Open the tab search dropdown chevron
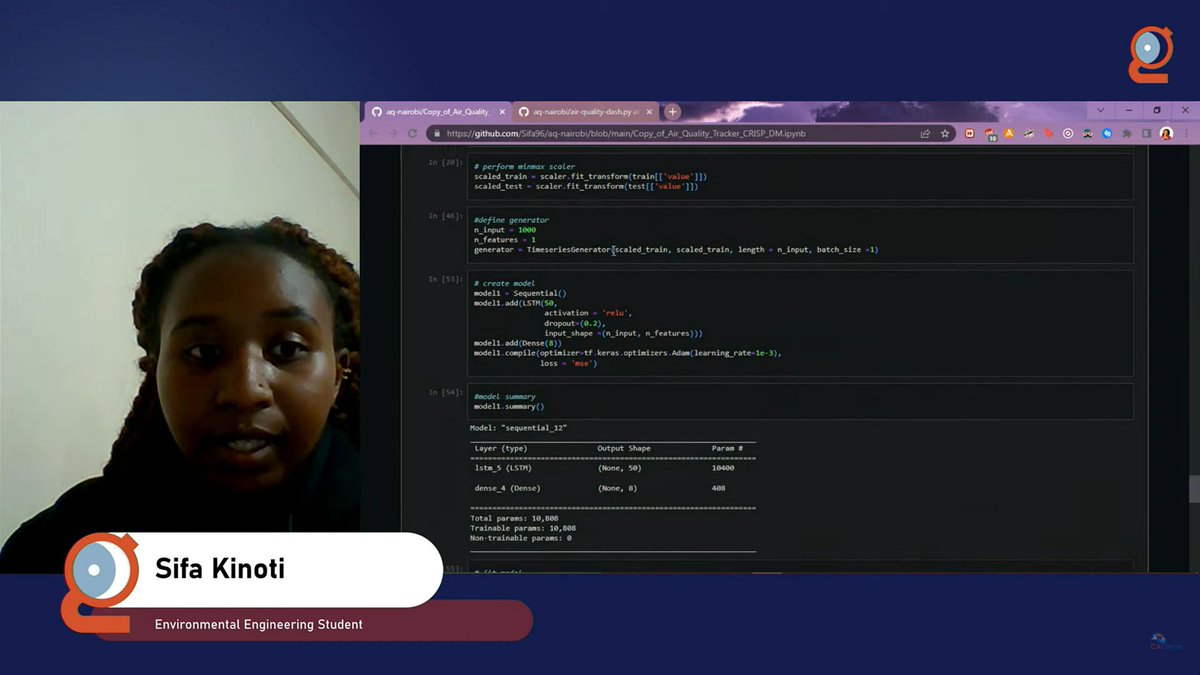This screenshot has width=1200, height=675. click(x=1100, y=110)
